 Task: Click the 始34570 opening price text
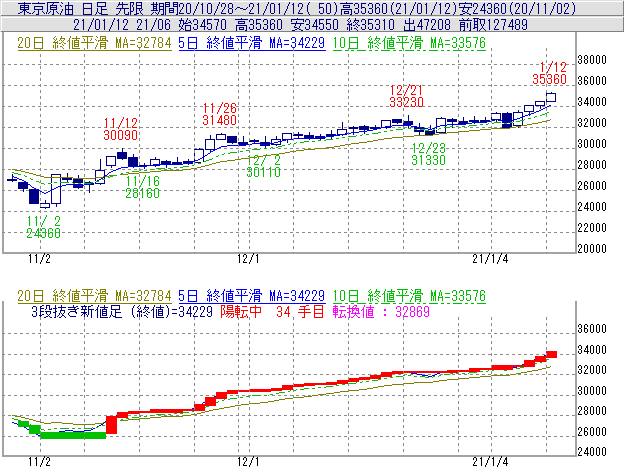(202, 25)
